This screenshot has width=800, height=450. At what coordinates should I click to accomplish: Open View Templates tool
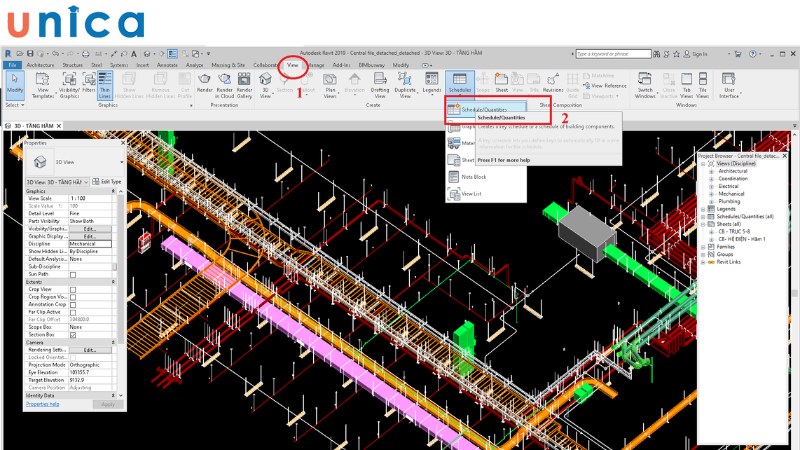point(42,85)
